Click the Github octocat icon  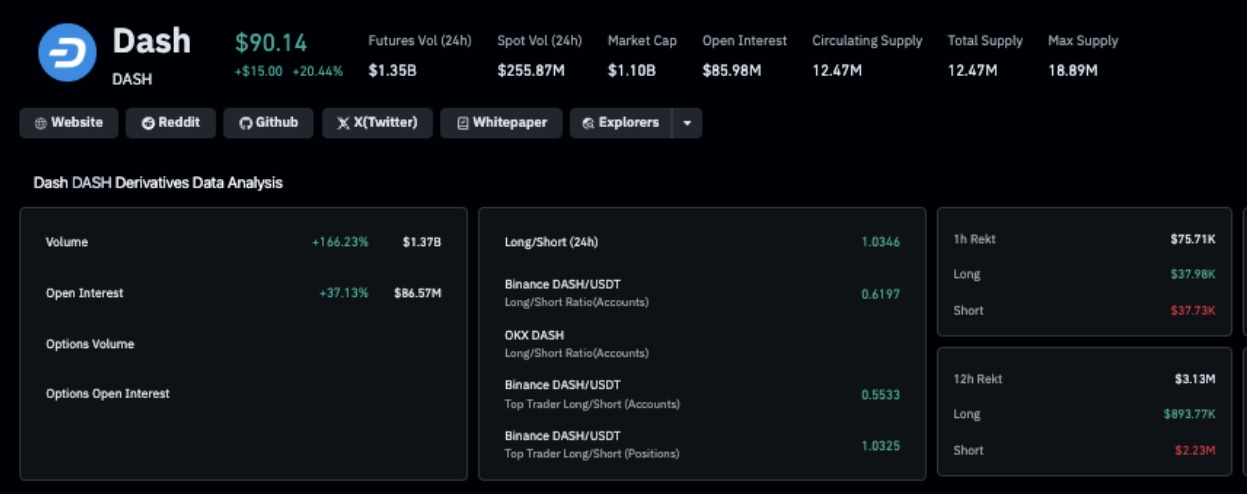click(245, 123)
